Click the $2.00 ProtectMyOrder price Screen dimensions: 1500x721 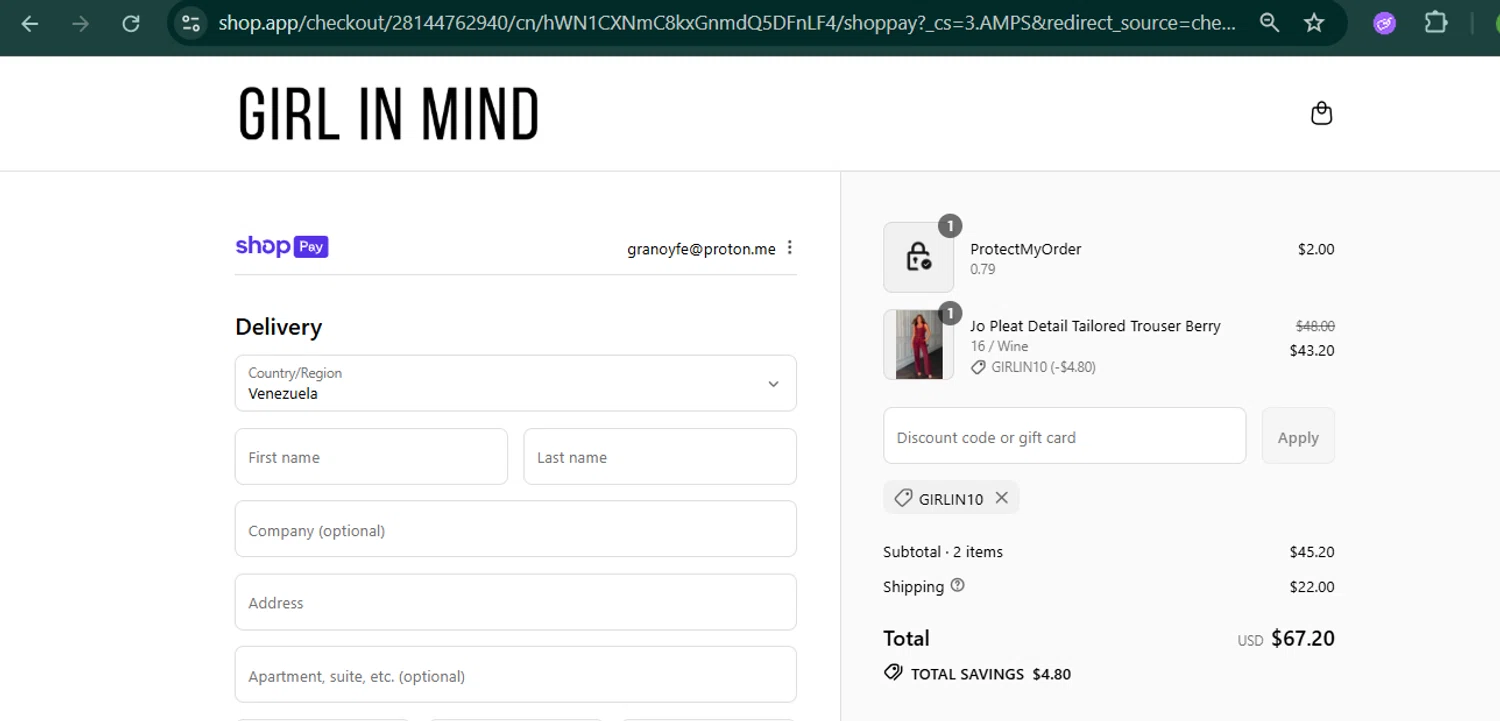click(x=1316, y=249)
